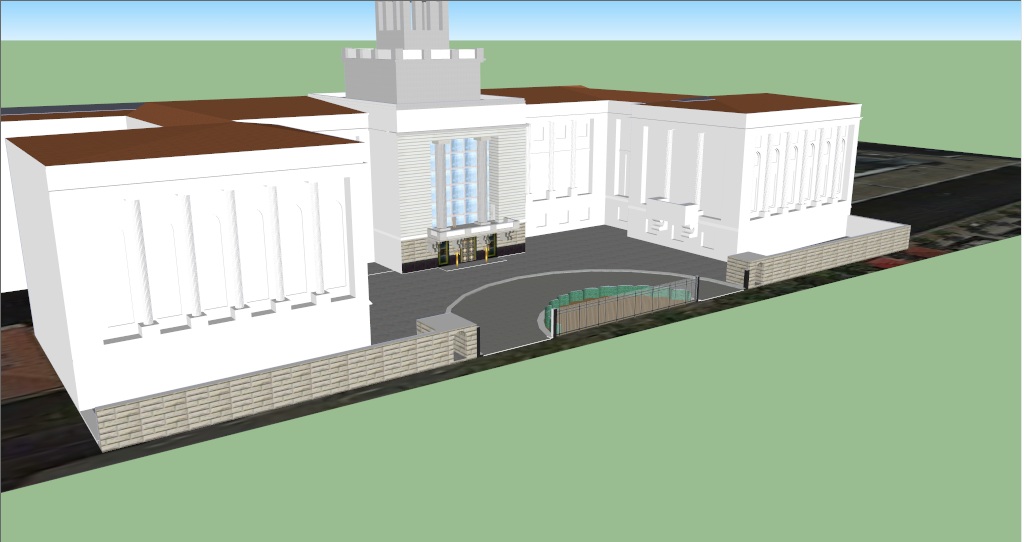Select the main entrance doors
Screen dimensions: 1024x542
(468, 248)
